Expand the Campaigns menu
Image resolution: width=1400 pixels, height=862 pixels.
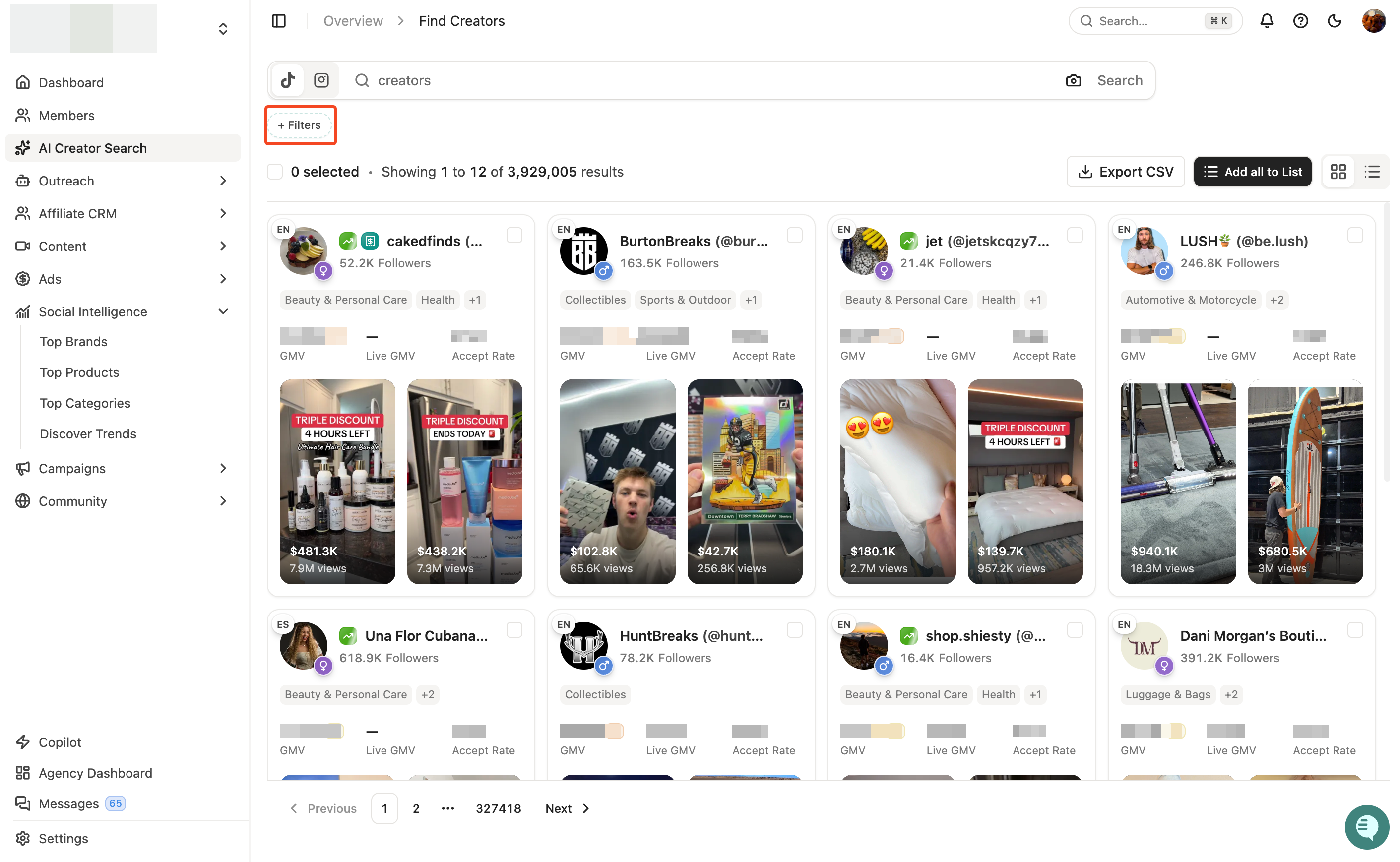[x=223, y=469]
